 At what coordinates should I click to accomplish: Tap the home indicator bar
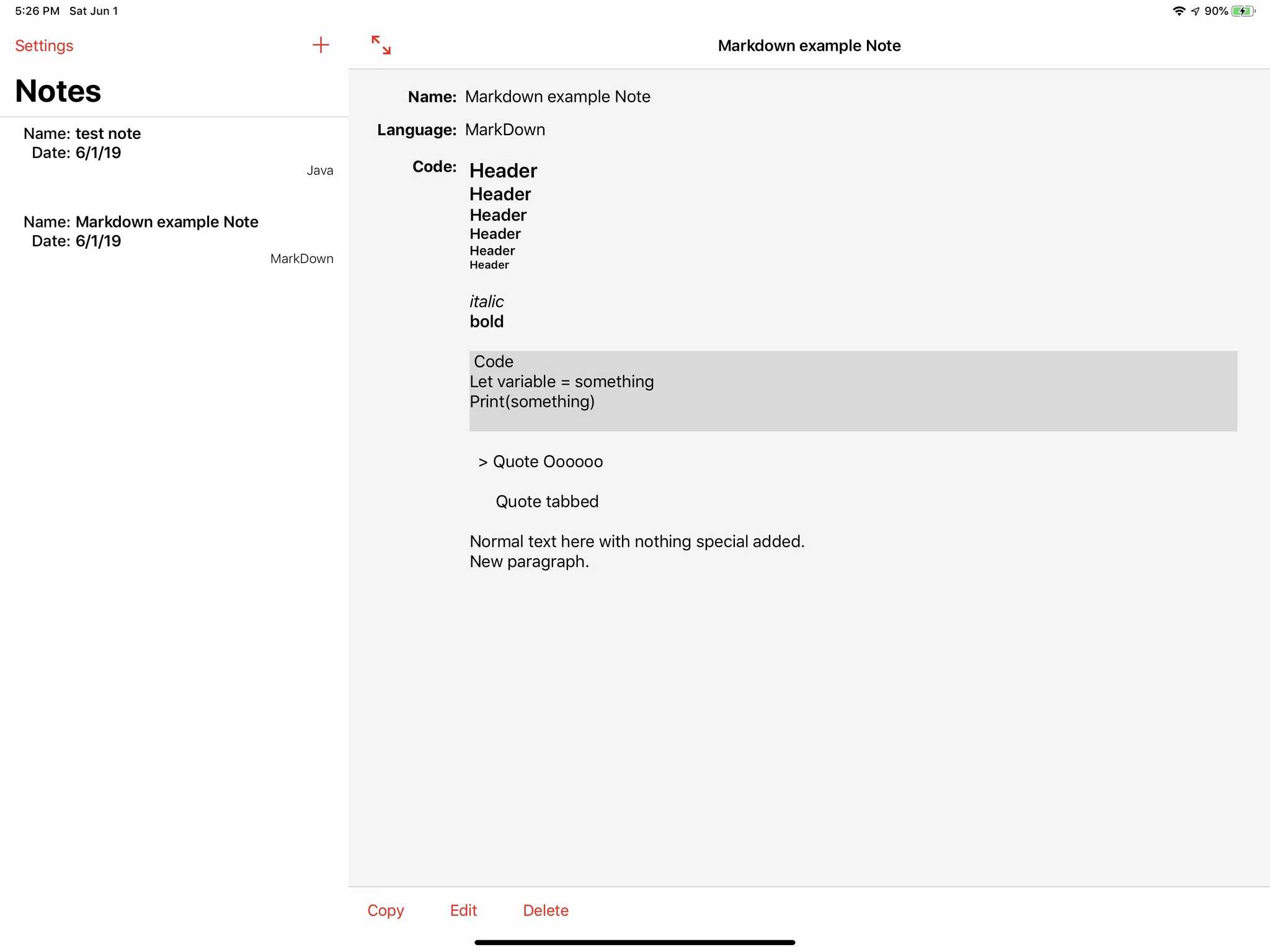[x=634, y=942]
